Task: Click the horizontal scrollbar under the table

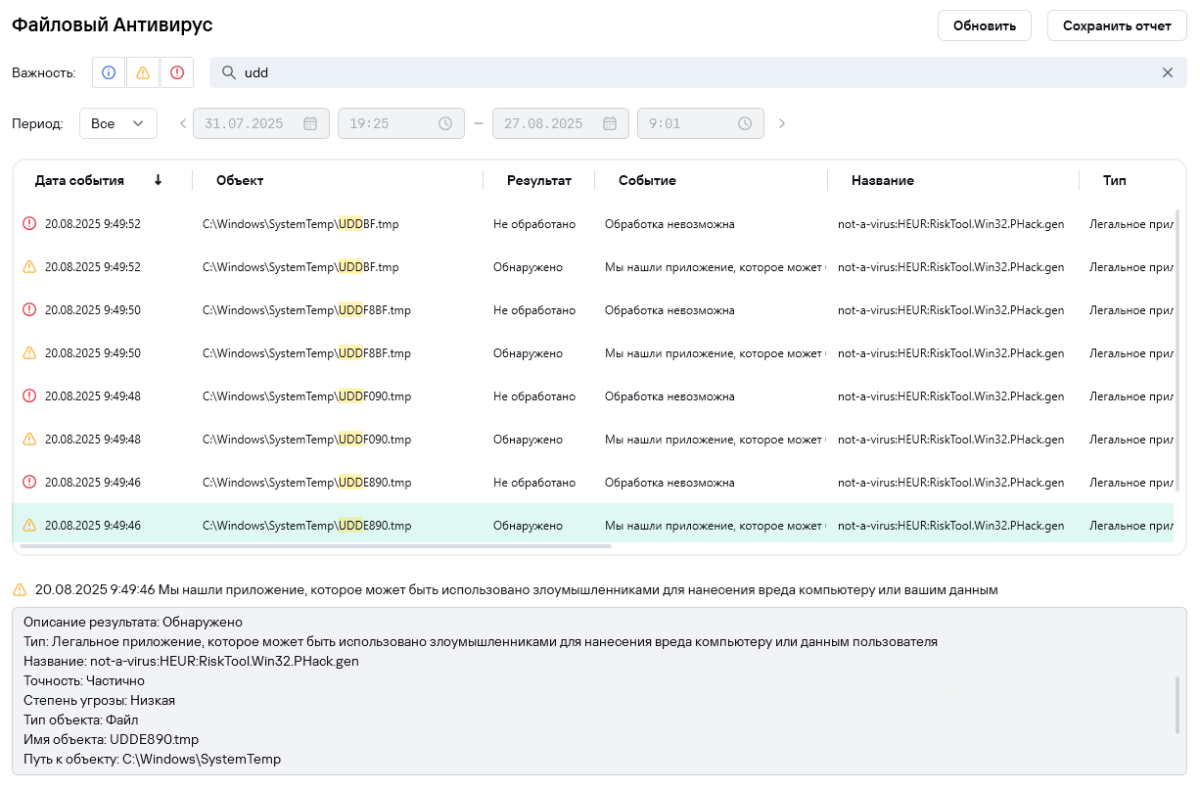Action: (315, 546)
